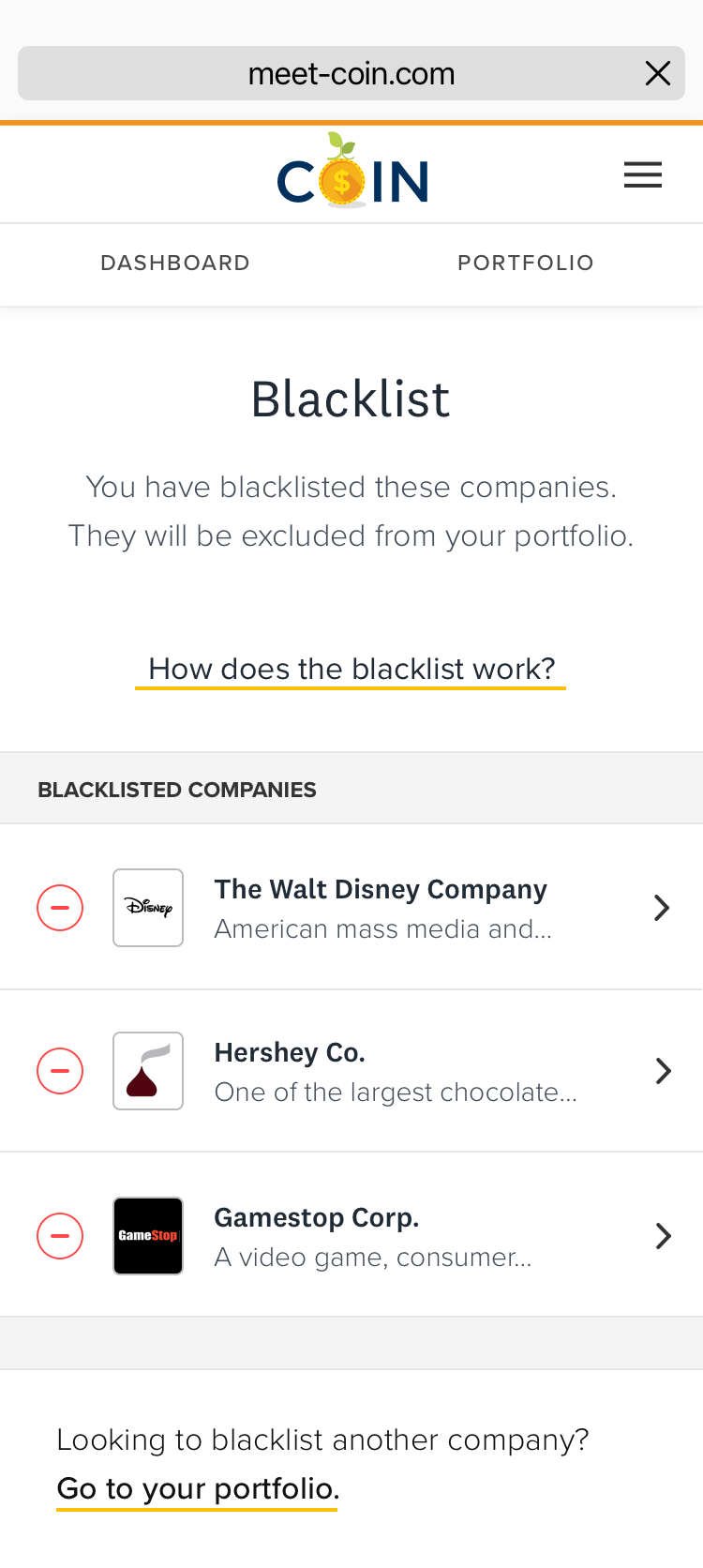Click the GameStop company logo
Viewport: 703px width, 1568px height.
(x=148, y=1235)
